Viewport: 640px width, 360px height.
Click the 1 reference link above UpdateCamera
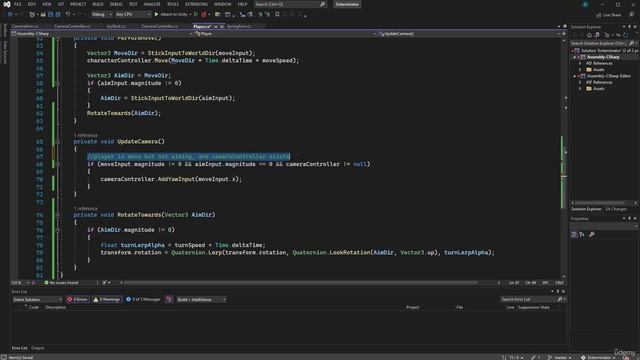86,135
